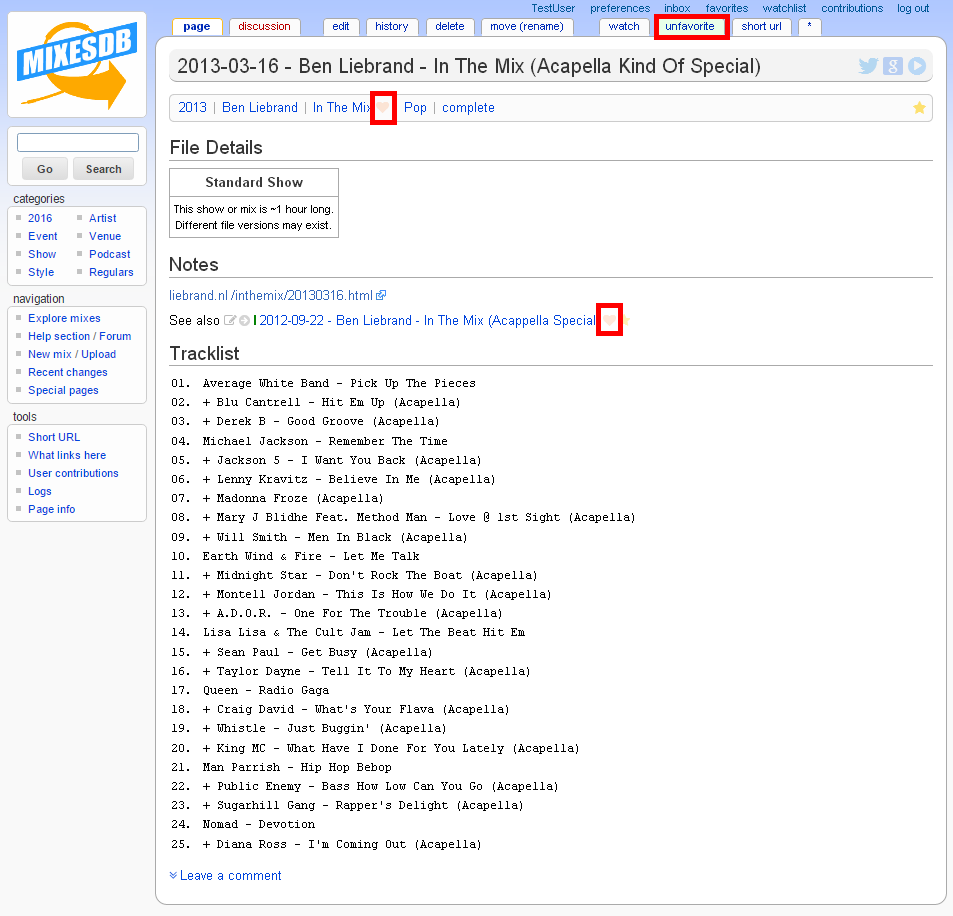Open the Pop category link

[415, 108]
